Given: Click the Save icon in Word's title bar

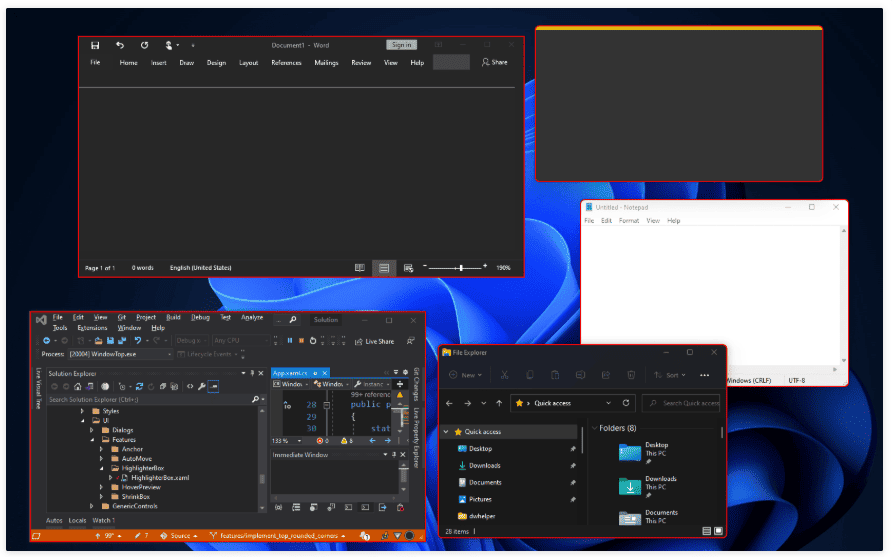Looking at the screenshot, I should pos(95,46).
